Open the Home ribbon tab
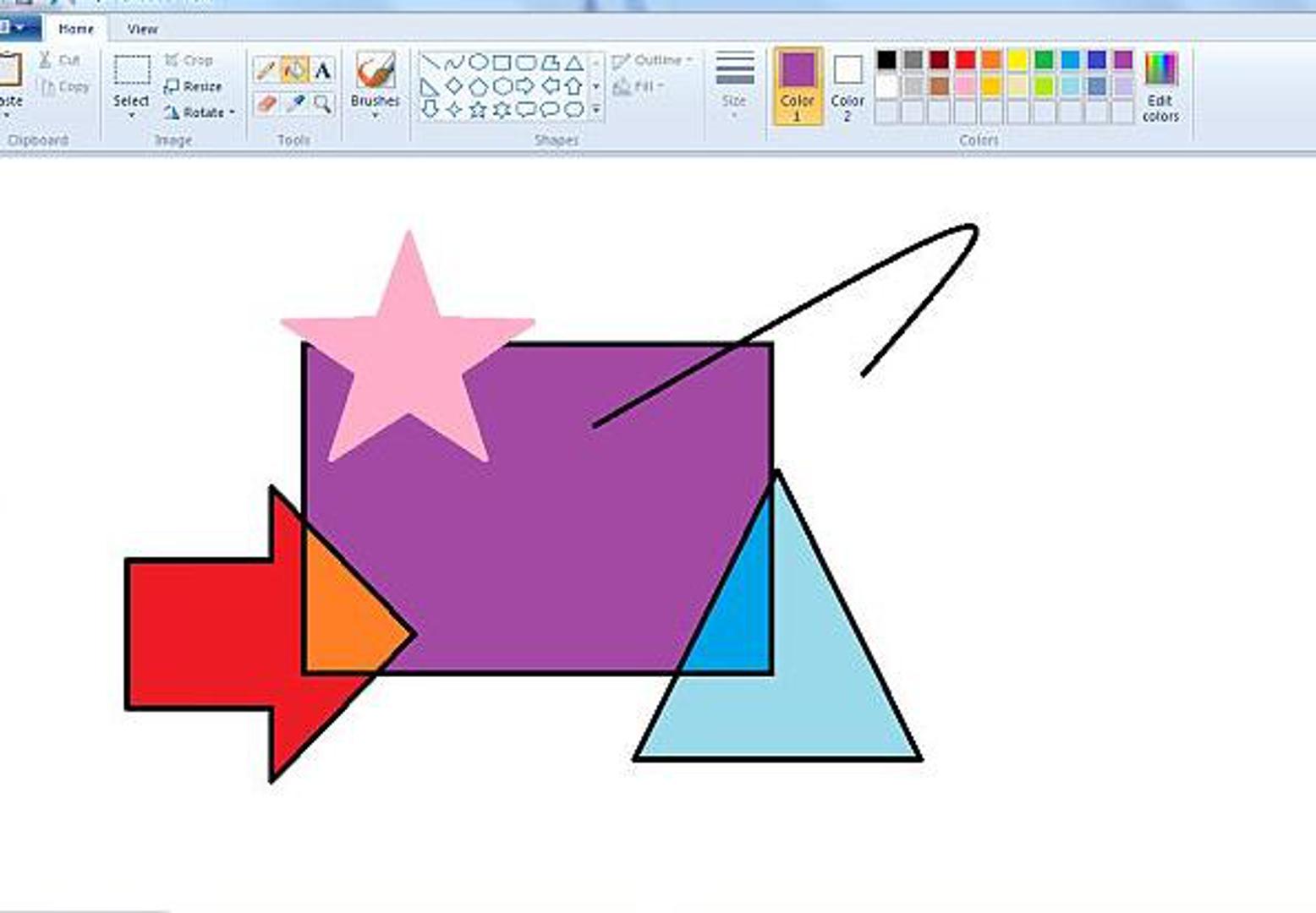This screenshot has height=913, width=1316. 76,29
